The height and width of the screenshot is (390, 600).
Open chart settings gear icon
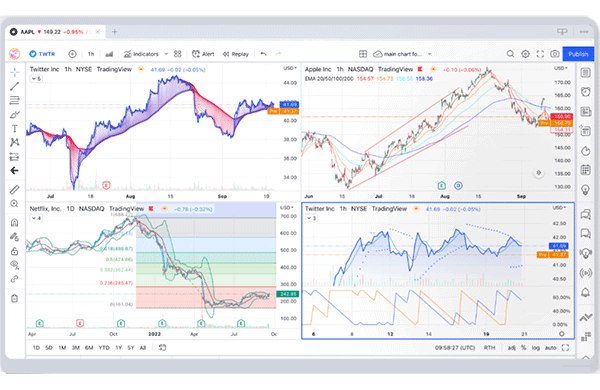(525, 54)
